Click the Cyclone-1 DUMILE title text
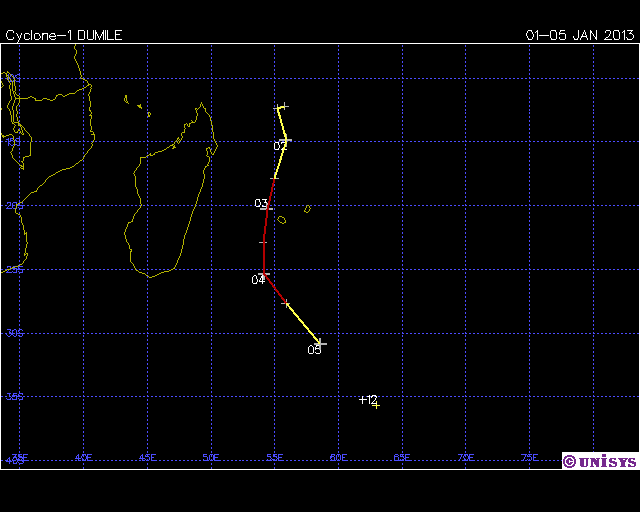 pos(64,35)
